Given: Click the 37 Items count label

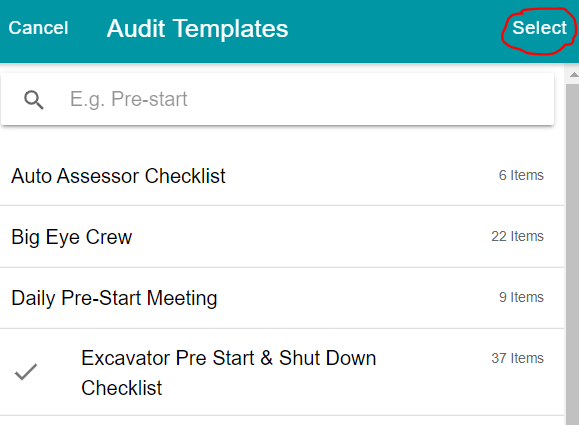Looking at the screenshot, I should click(x=517, y=358).
